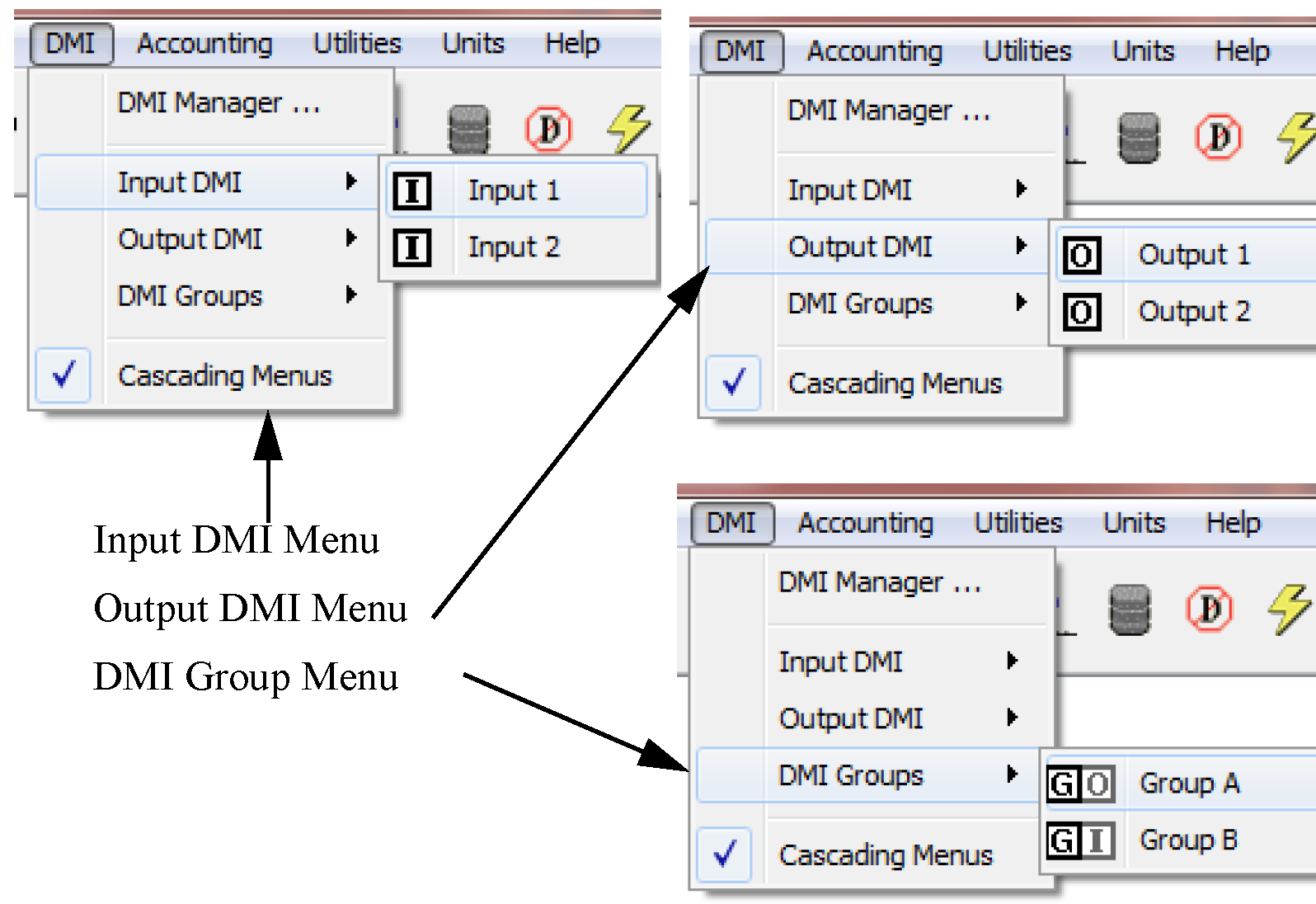Click the 'O' icon beside Output 1

[x=1081, y=256]
